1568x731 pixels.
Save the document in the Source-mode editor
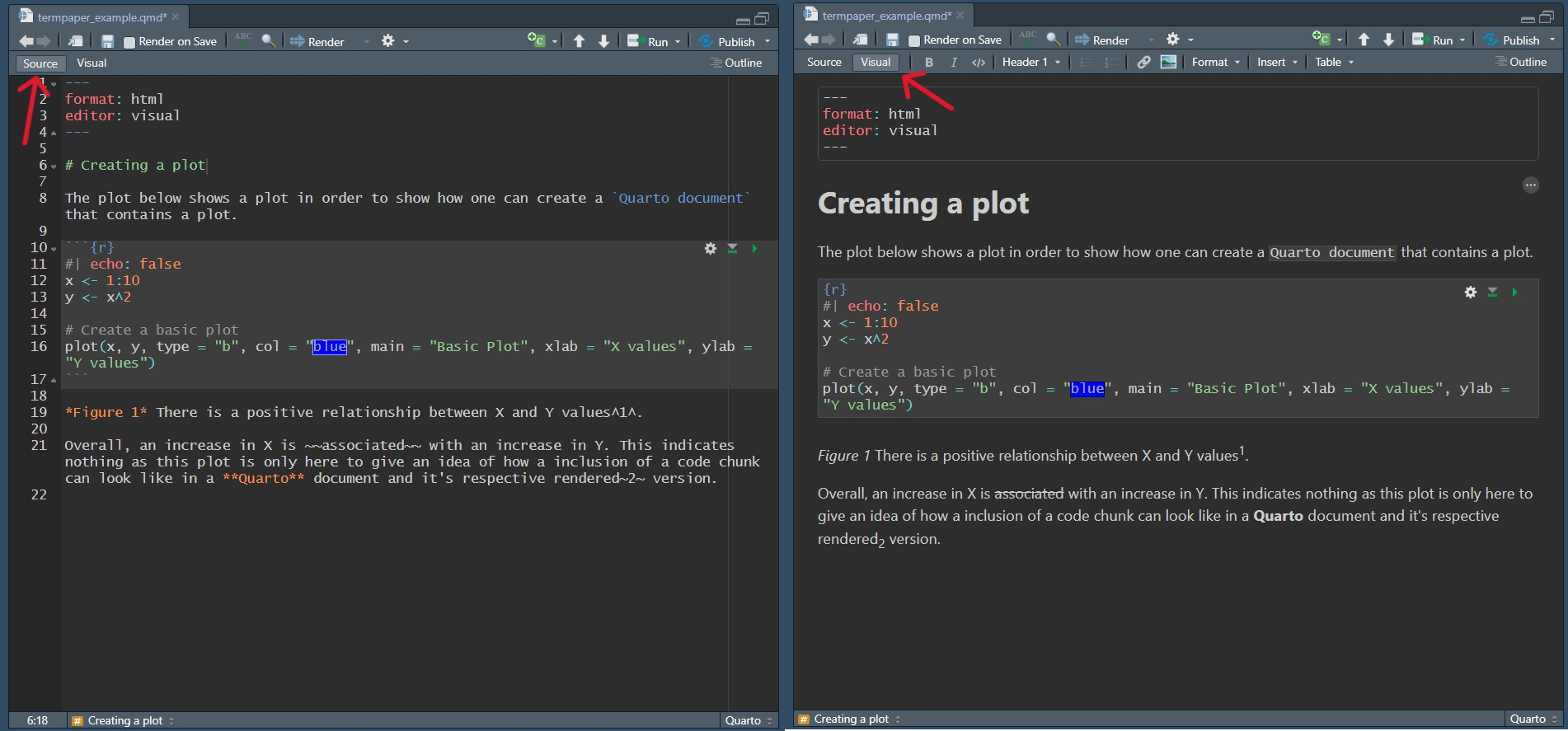coord(107,41)
